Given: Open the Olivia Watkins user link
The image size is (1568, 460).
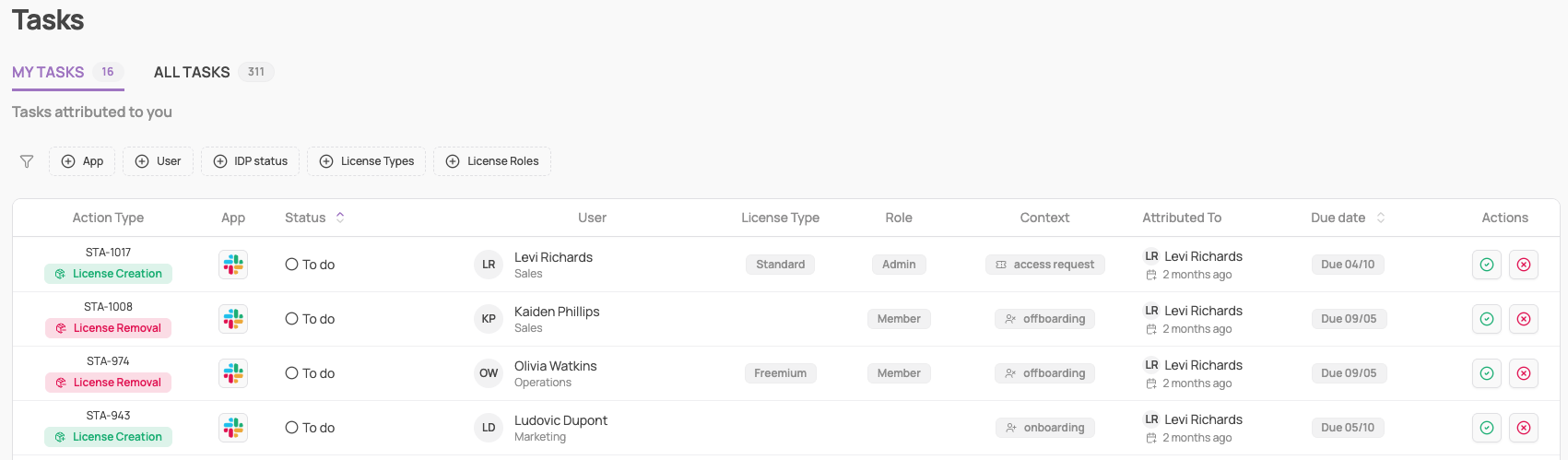Looking at the screenshot, I should tap(555, 366).
